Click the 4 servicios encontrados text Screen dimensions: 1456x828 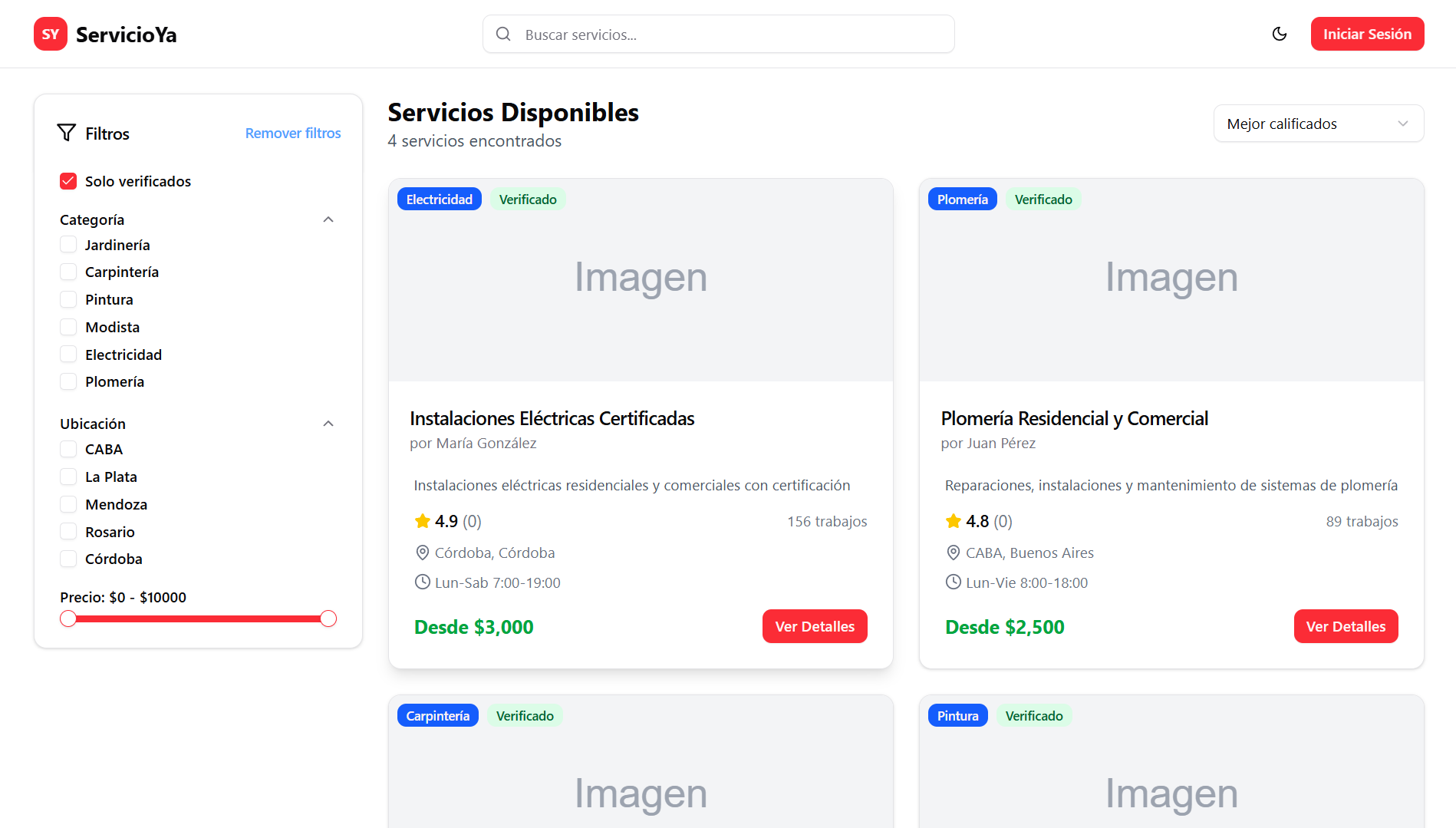[x=474, y=140]
